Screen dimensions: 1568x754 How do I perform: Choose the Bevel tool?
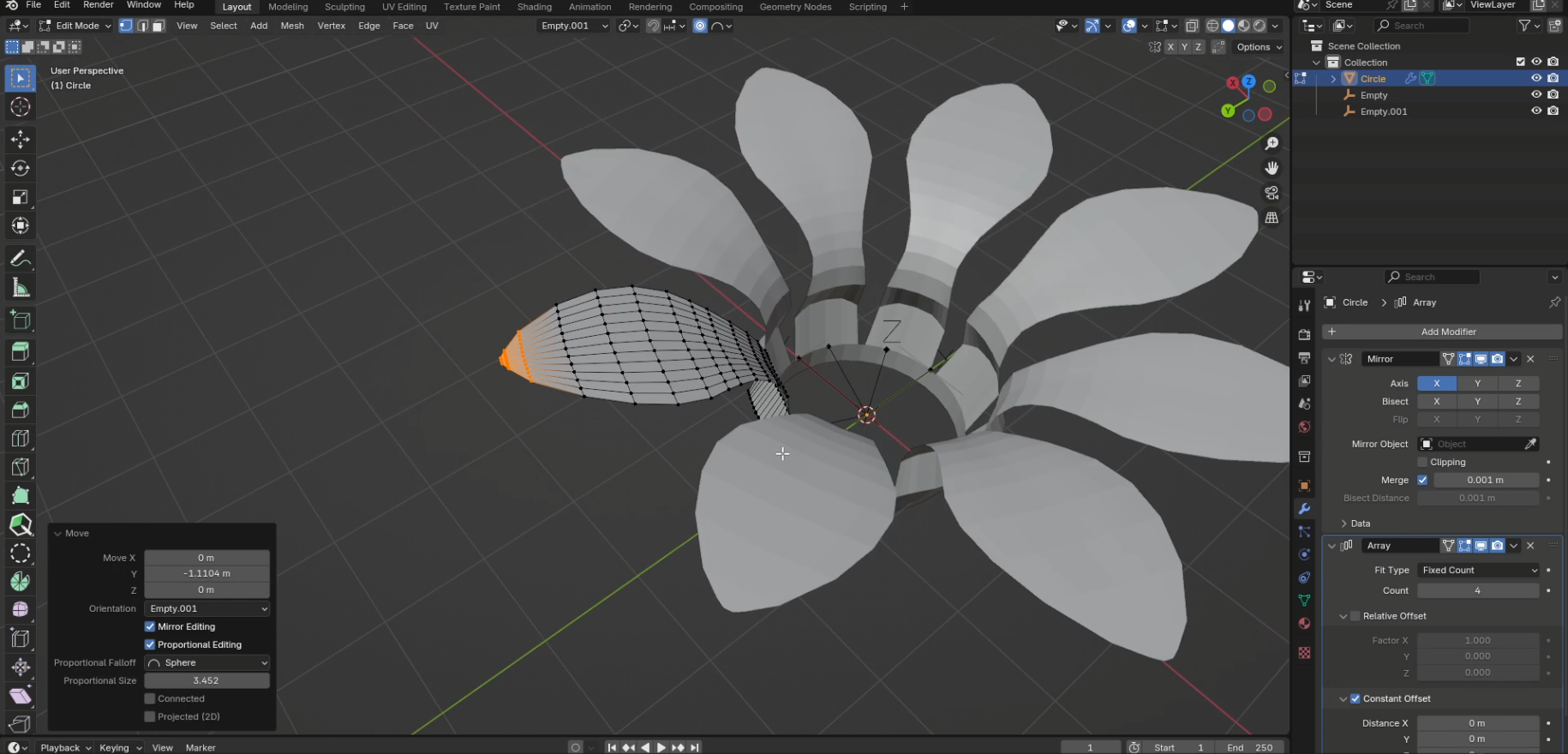[x=21, y=410]
